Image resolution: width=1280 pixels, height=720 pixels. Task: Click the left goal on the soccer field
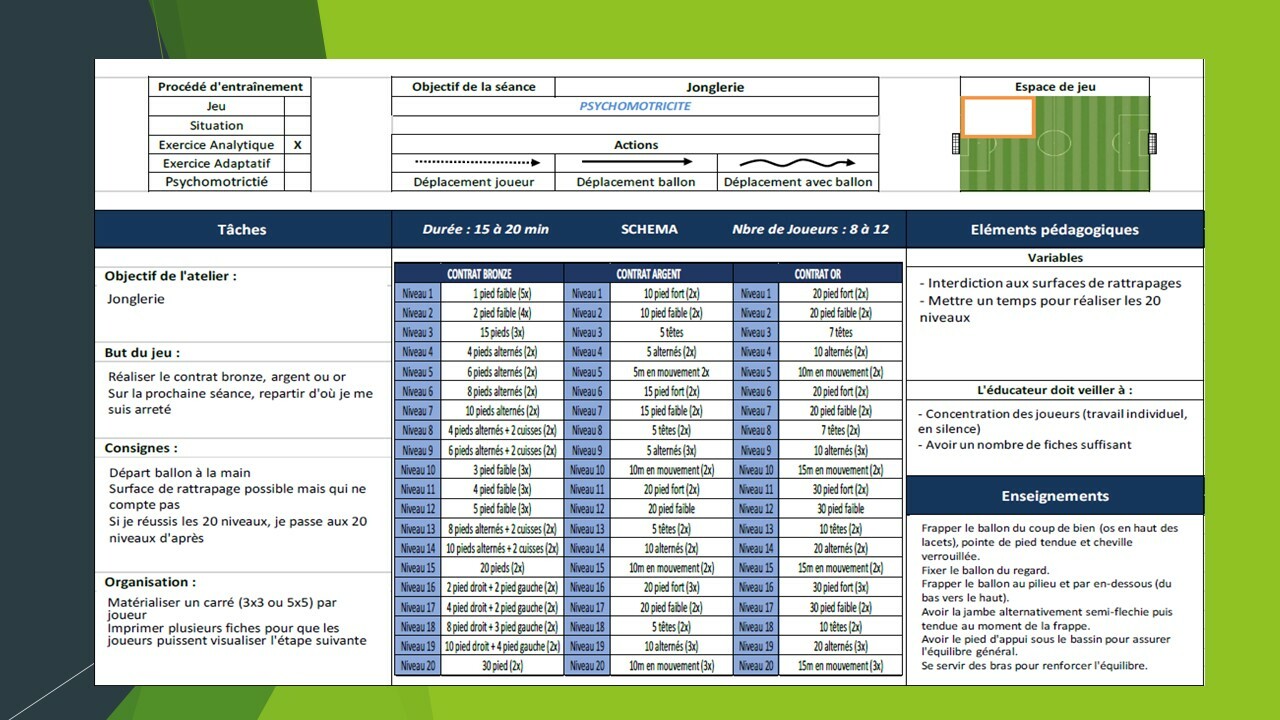coord(957,144)
